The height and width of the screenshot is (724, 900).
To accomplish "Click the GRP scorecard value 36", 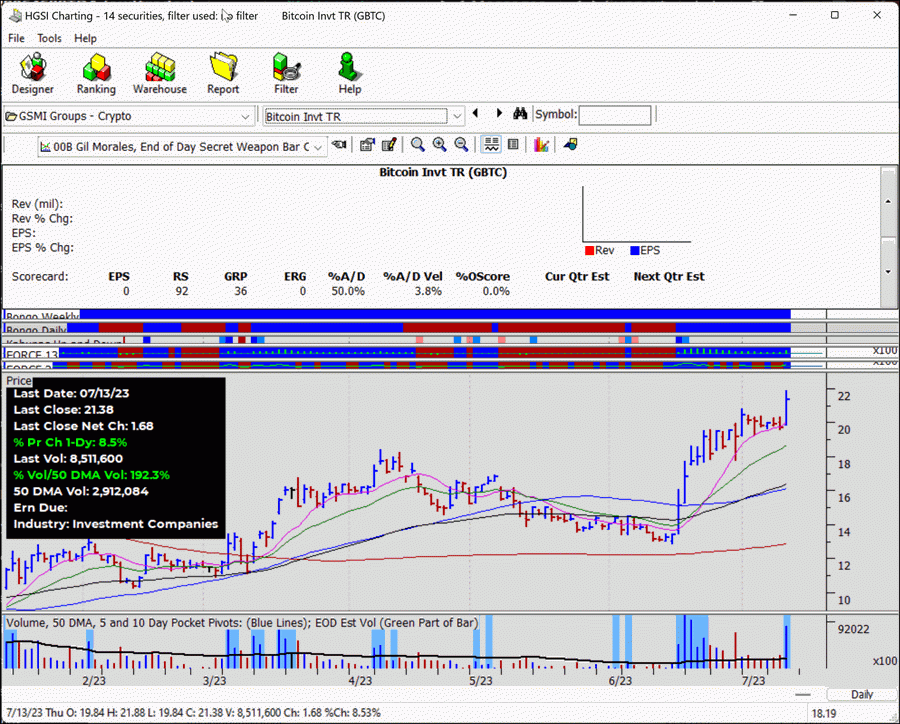I will (240, 291).
